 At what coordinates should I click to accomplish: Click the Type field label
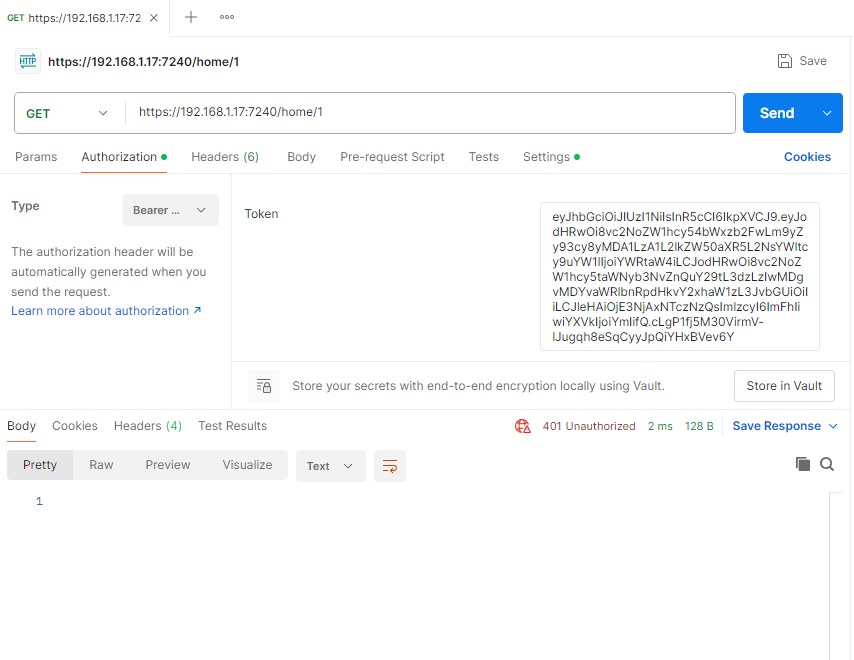[25, 206]
